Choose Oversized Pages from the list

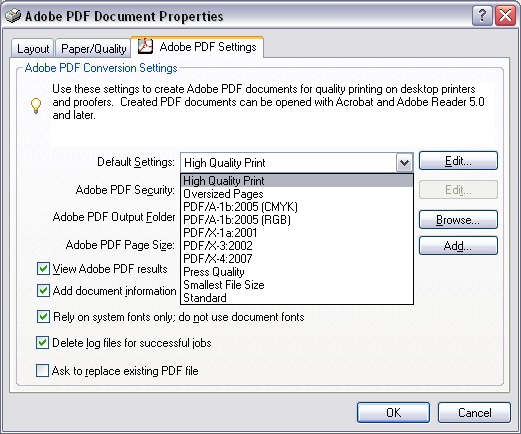(297, 194)
